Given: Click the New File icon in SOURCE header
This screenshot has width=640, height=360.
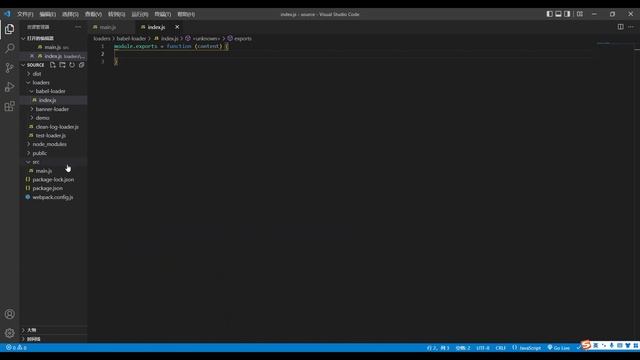Looking at the screenshot, I should point(53,65).
